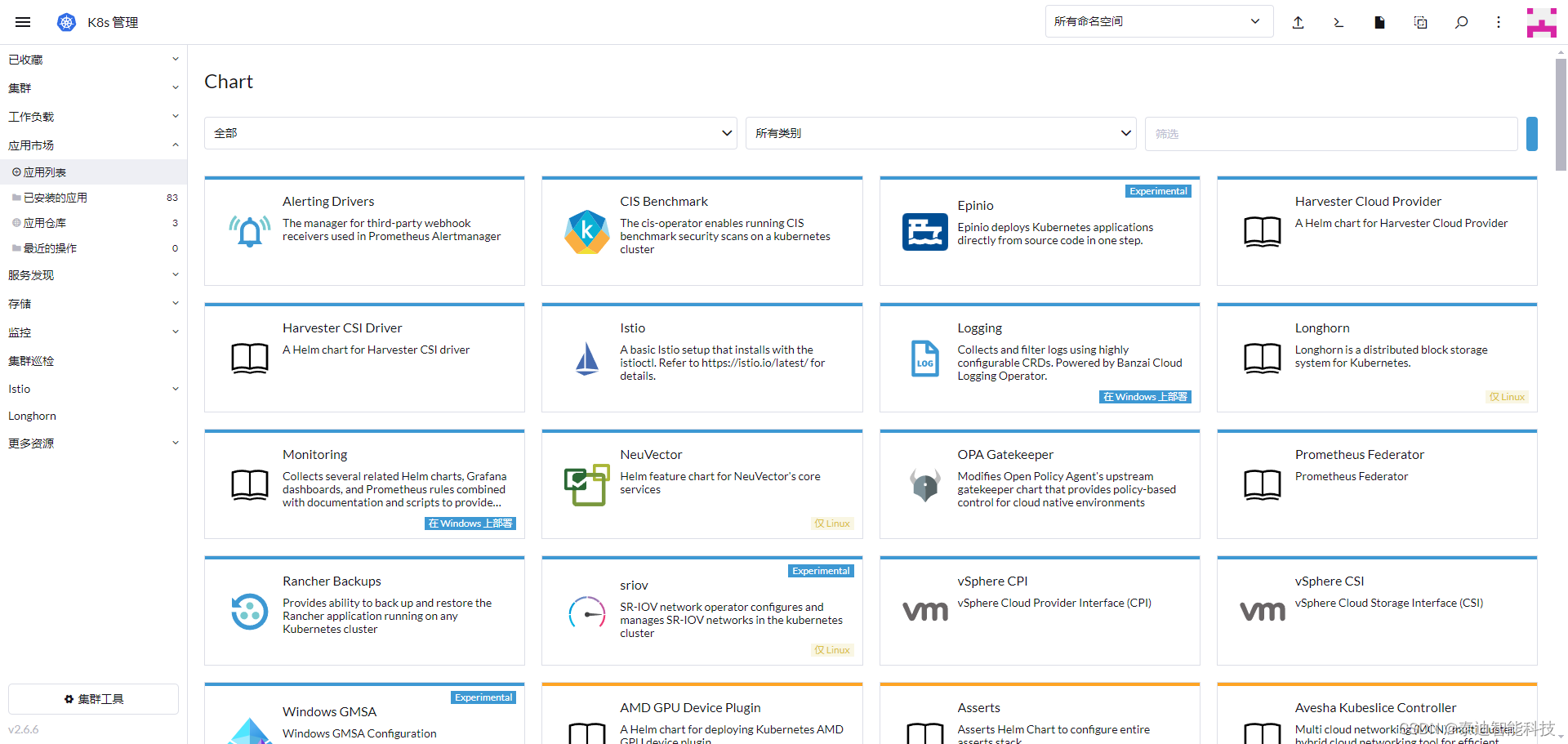The height and width of the screenshot is (744, 1568).
Task: Click the Logging LOG file icon
Action: pyautogui.click(x=924, y=358)
